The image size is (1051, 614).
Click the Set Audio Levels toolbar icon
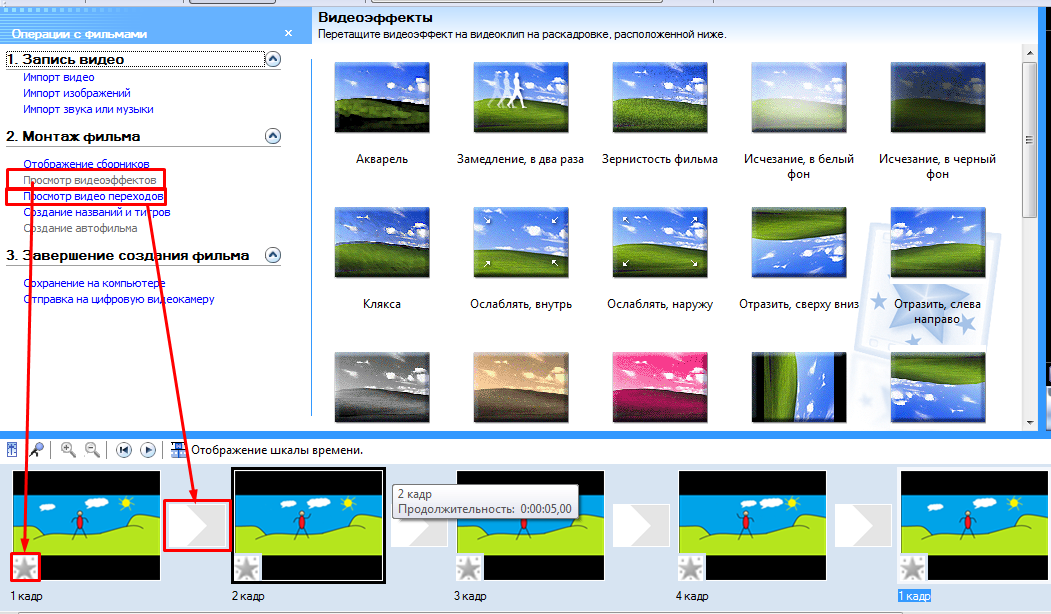12,450
